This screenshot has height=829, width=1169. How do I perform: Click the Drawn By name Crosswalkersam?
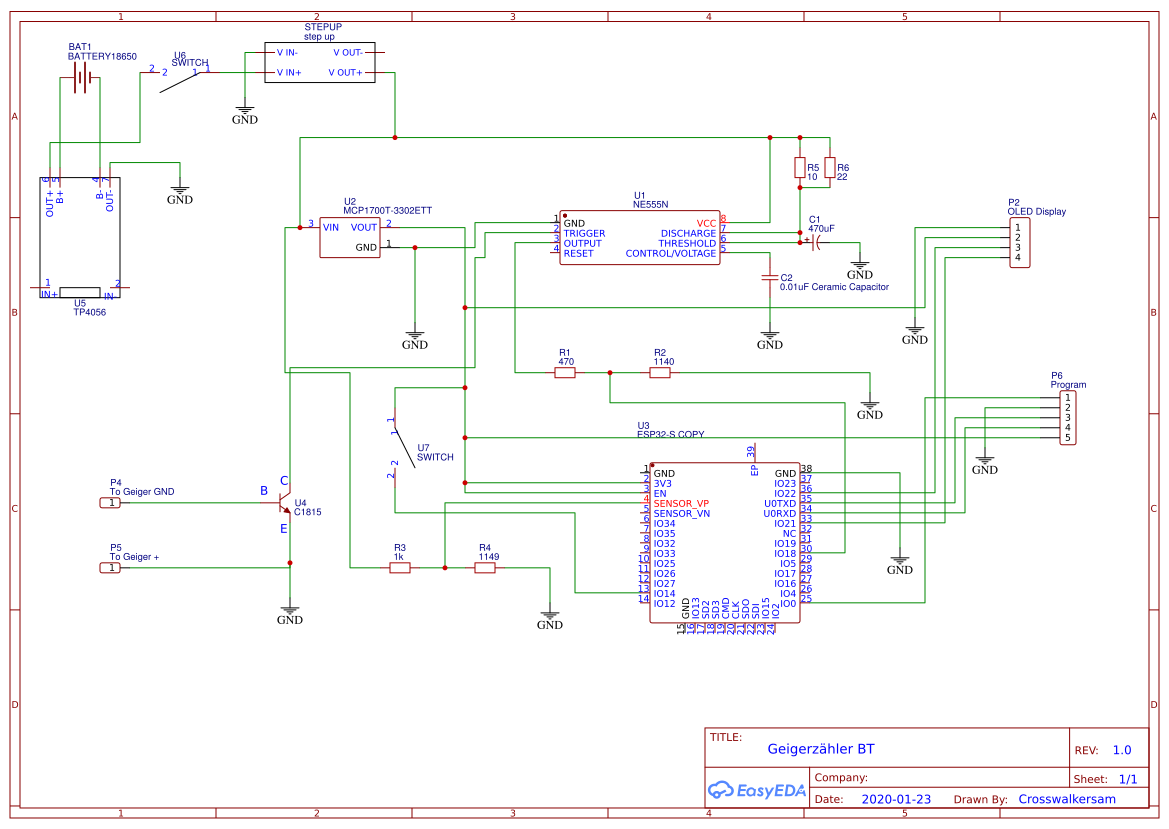click(x=1067, y=798)
